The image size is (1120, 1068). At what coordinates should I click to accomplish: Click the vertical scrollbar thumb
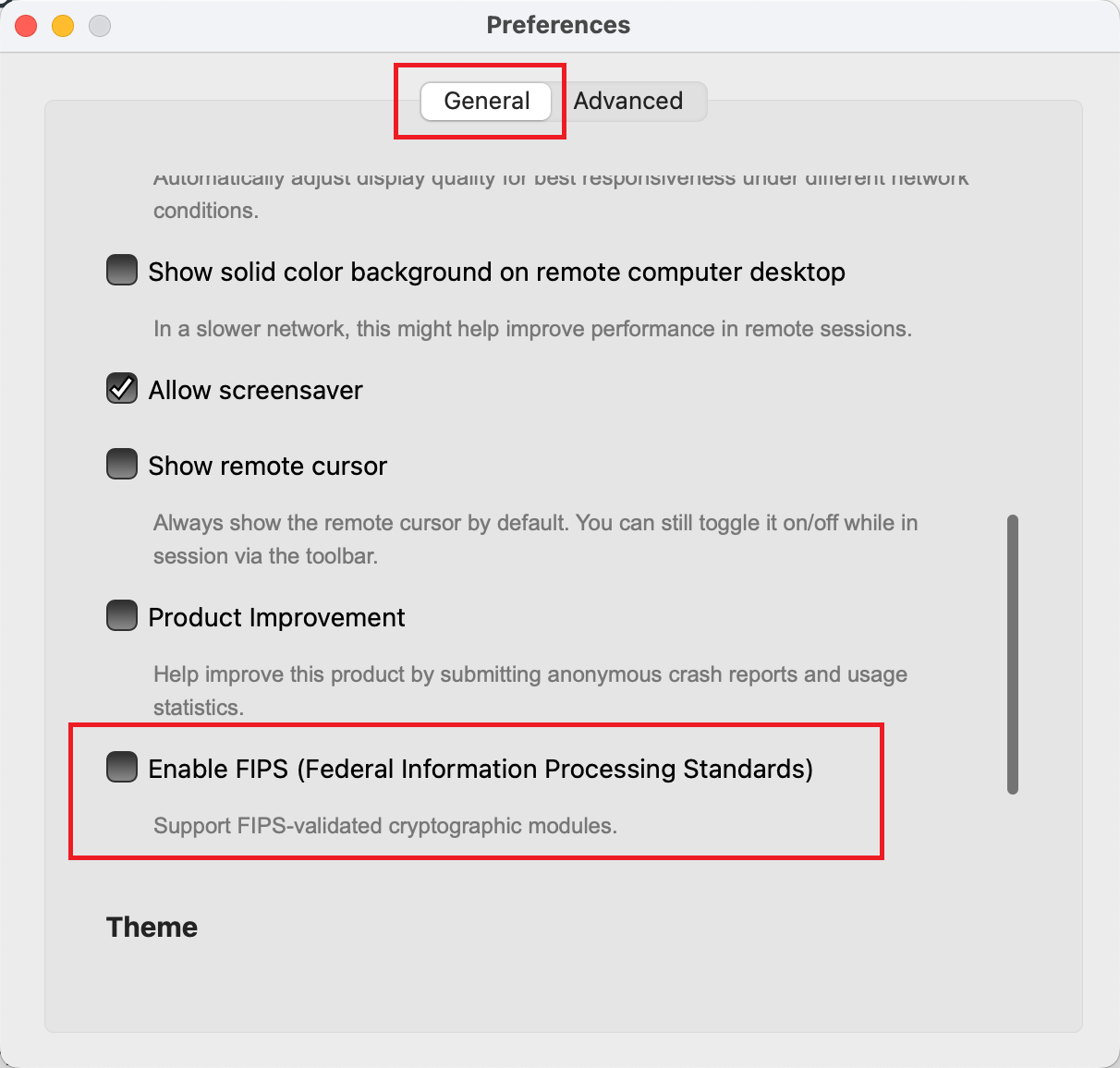tap(1013, 654)
